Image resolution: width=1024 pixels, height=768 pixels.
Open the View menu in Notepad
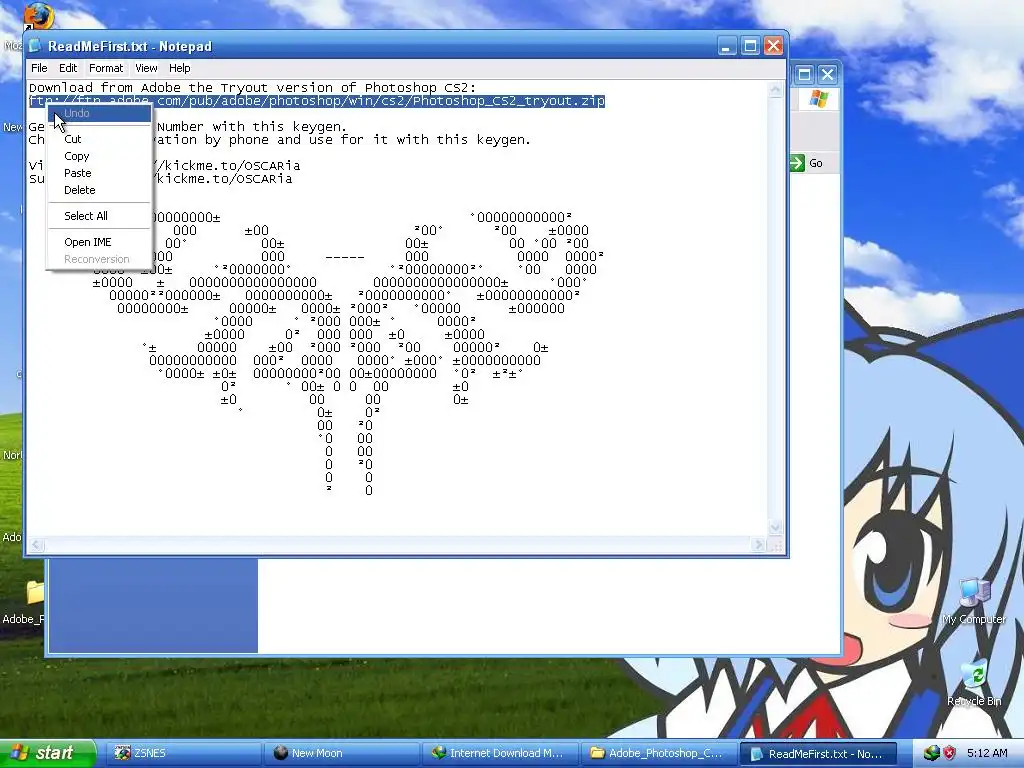[146, 68]
